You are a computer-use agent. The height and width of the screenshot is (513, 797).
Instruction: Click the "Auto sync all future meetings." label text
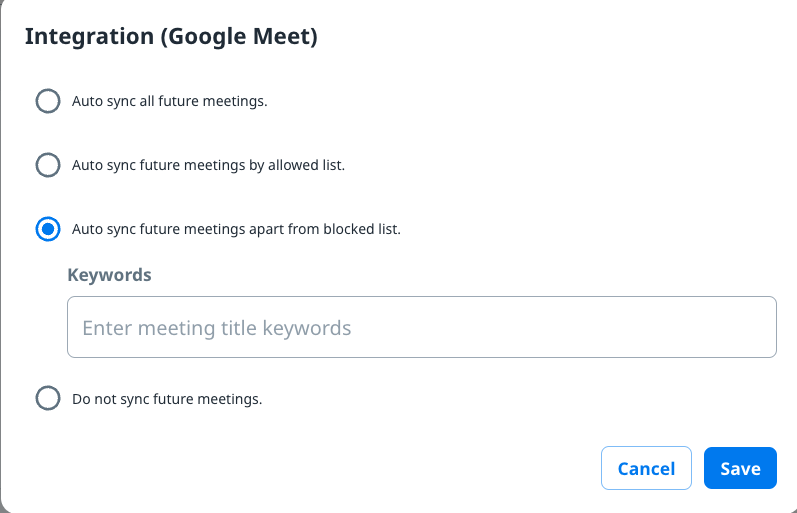[x=169, y=101]
